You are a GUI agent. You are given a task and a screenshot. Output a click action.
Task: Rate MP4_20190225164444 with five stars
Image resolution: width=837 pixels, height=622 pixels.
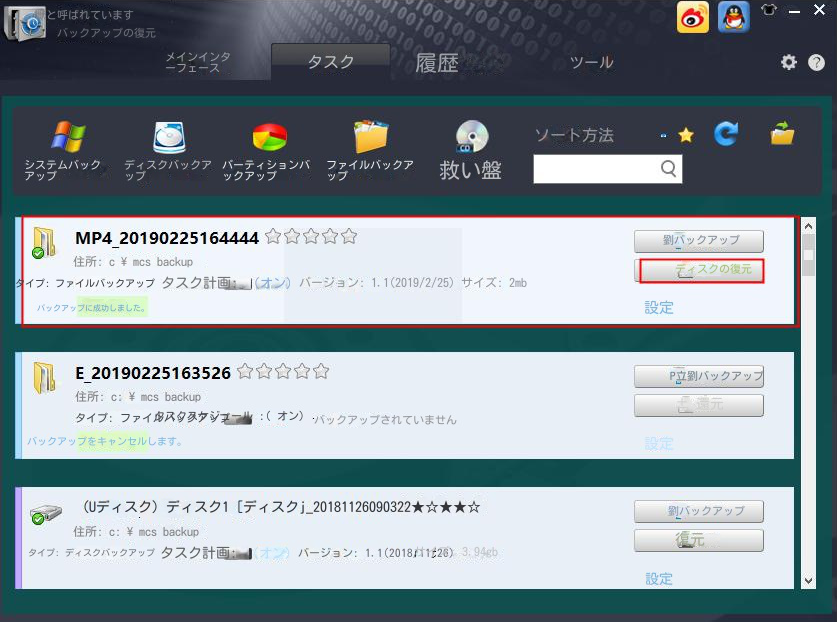(x=348, y=237)
